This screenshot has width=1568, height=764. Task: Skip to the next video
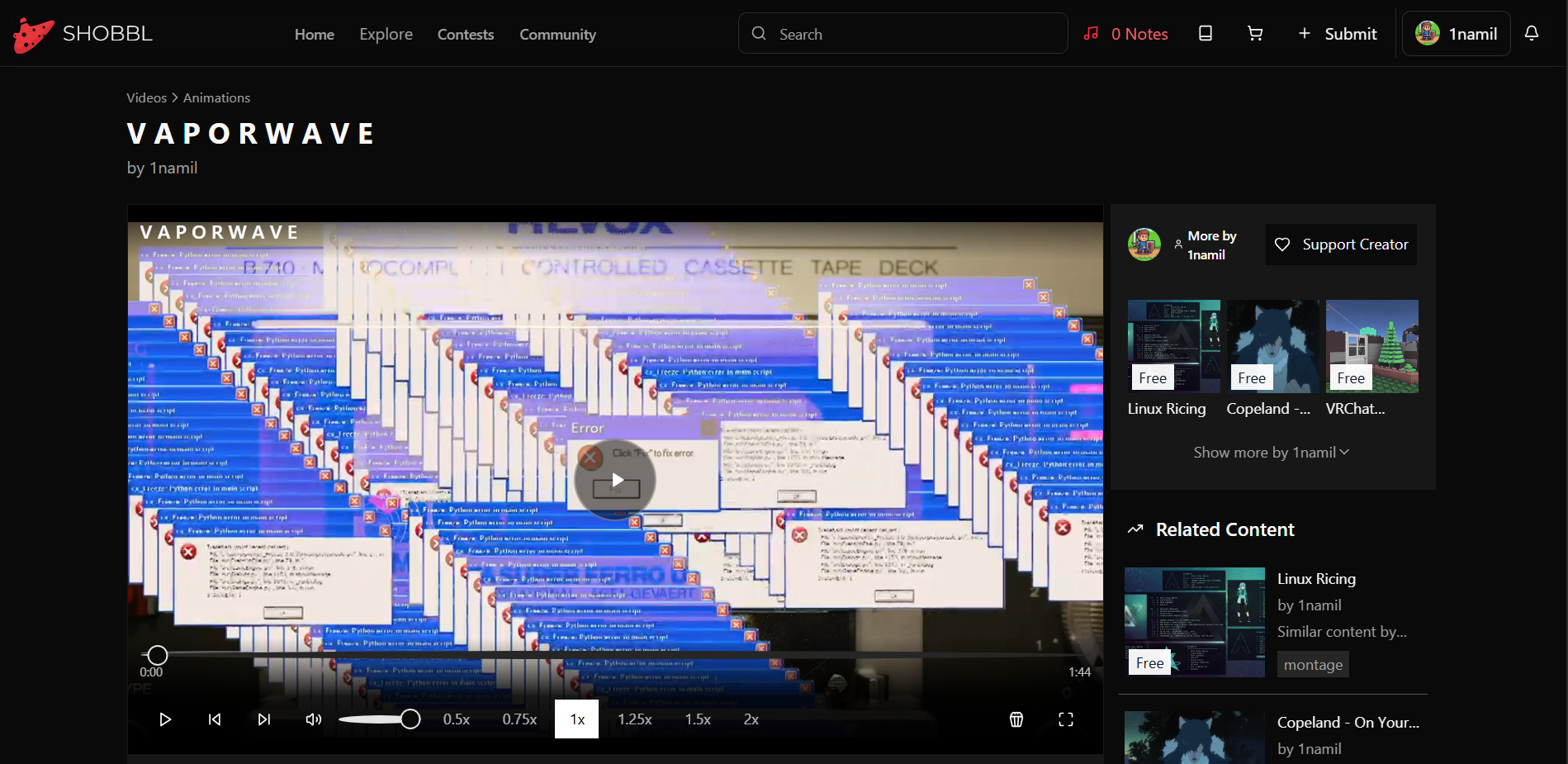coord(264,719)
